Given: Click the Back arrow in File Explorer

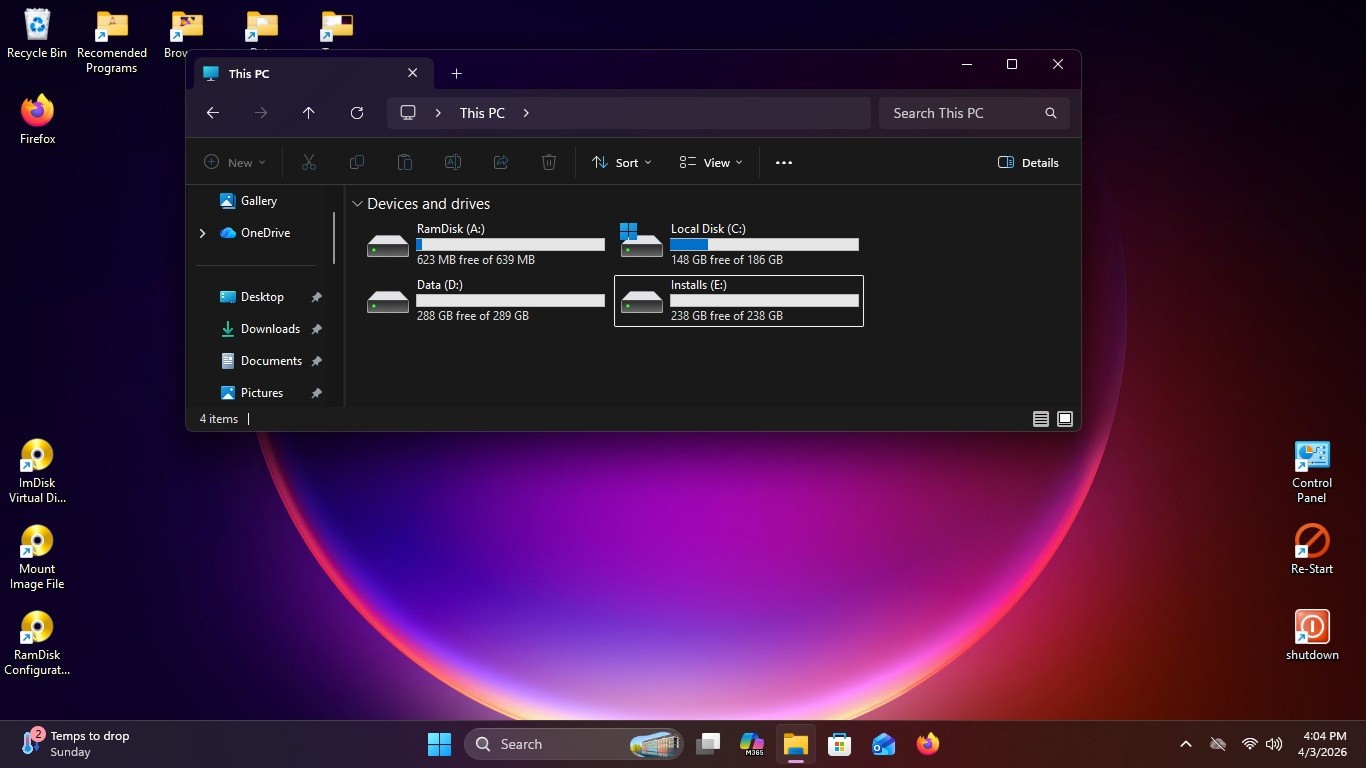Looking at the screenshot, I should coord(213,113).
